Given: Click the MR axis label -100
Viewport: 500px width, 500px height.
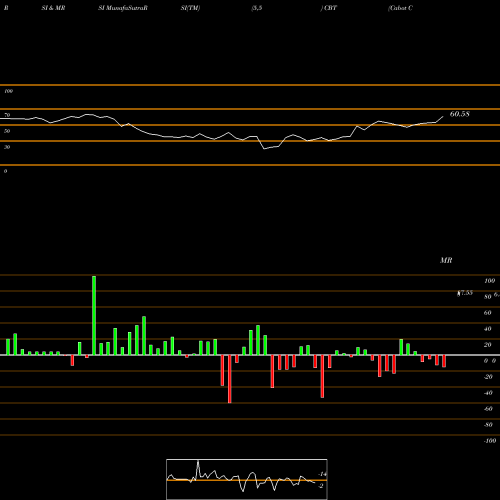Looking at the screenshot, I should coord(490,441).
